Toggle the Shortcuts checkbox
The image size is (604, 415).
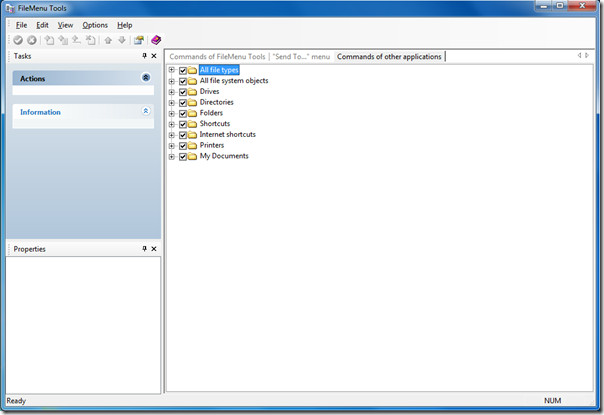tap(183, 124)
